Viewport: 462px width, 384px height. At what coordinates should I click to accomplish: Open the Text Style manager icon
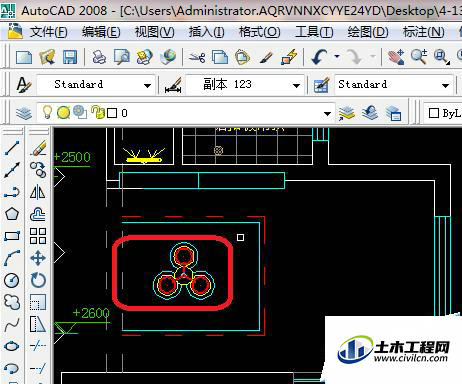(x=24, y=85)
